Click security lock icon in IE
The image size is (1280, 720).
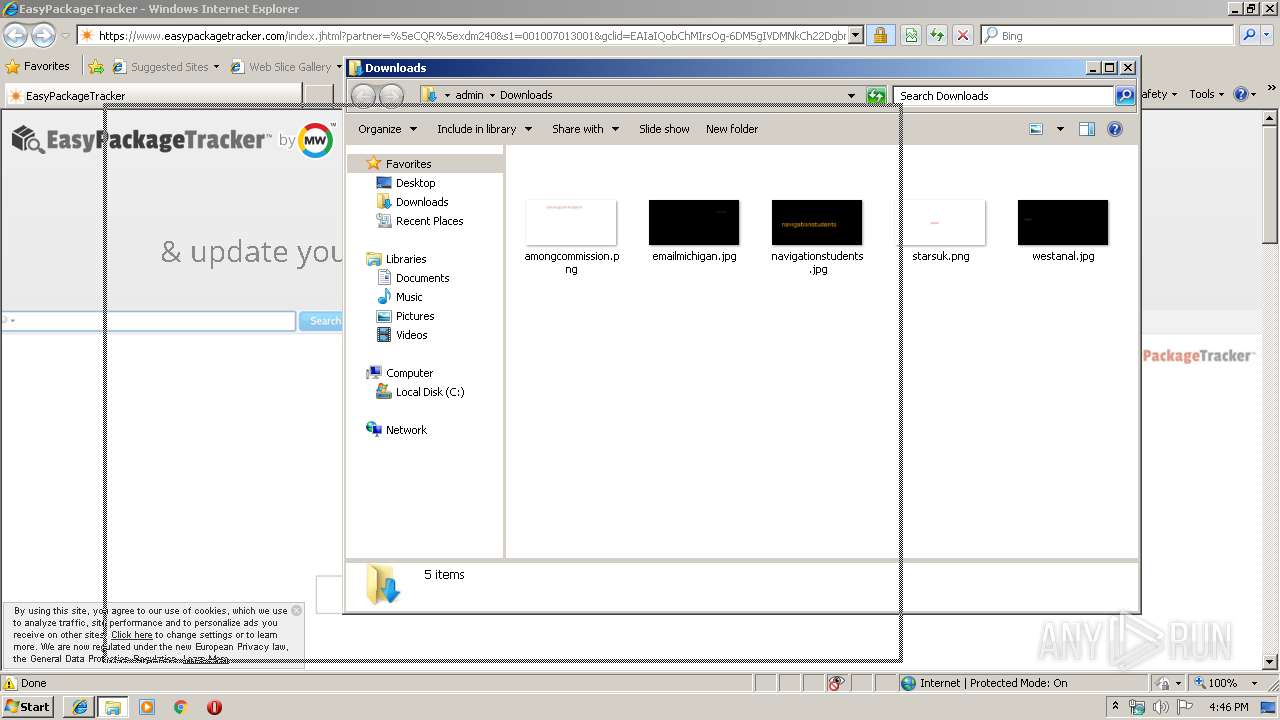click(880, 36)
